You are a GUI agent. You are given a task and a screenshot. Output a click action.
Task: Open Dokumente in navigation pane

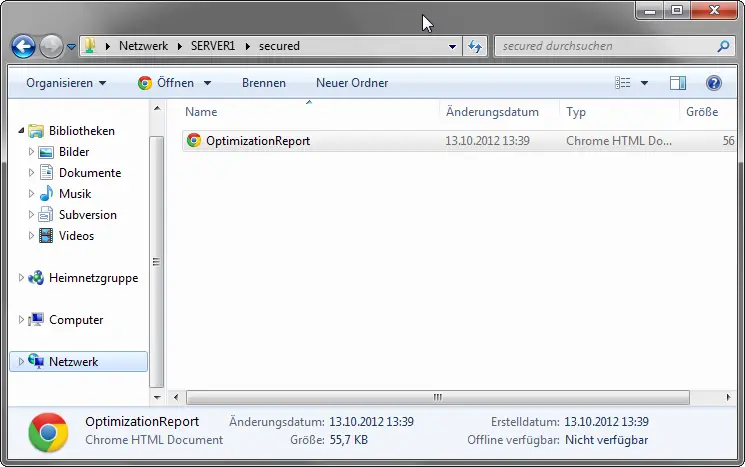point(90,172)
